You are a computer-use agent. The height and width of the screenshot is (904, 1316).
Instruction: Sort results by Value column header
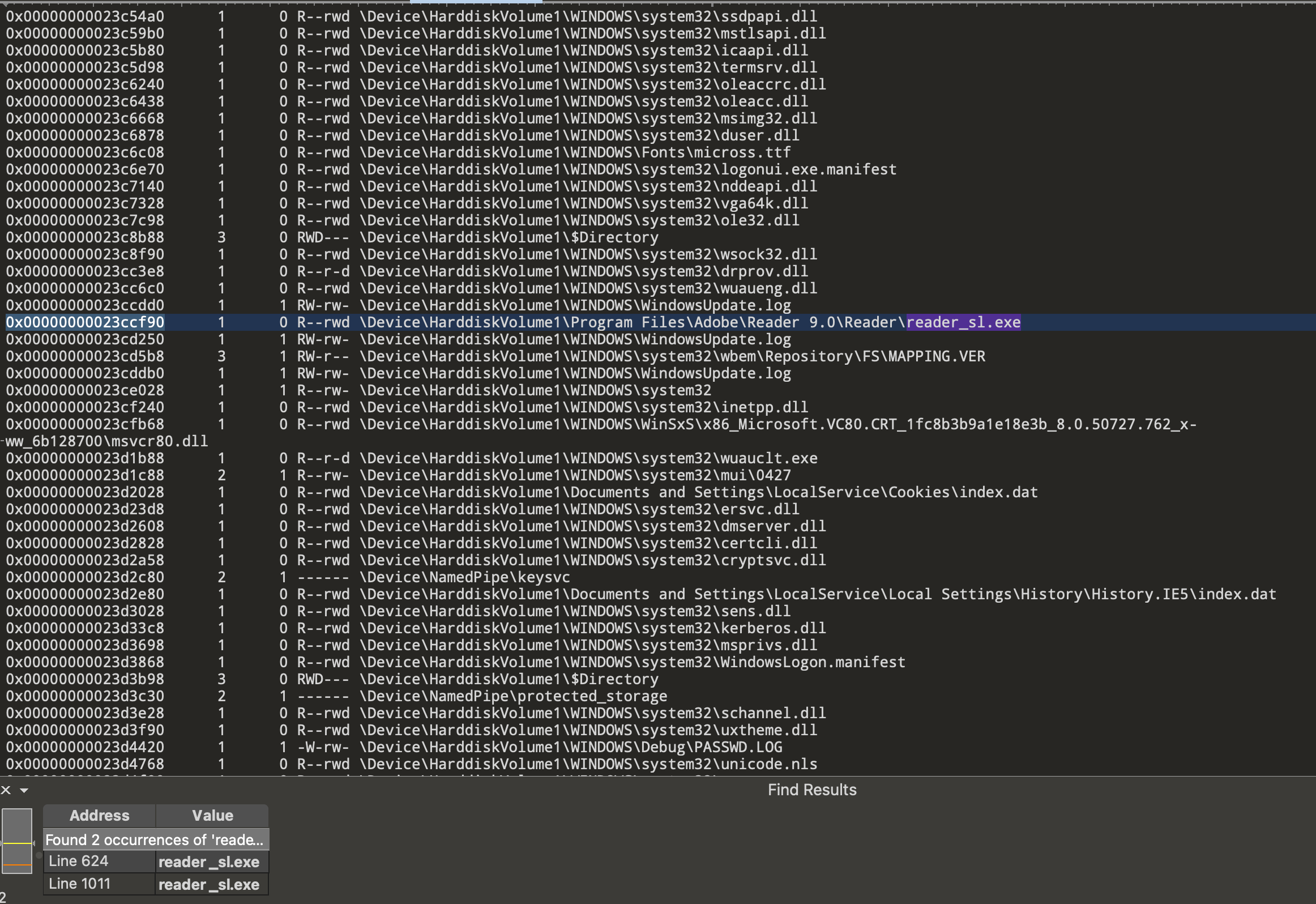pos(212,815)
